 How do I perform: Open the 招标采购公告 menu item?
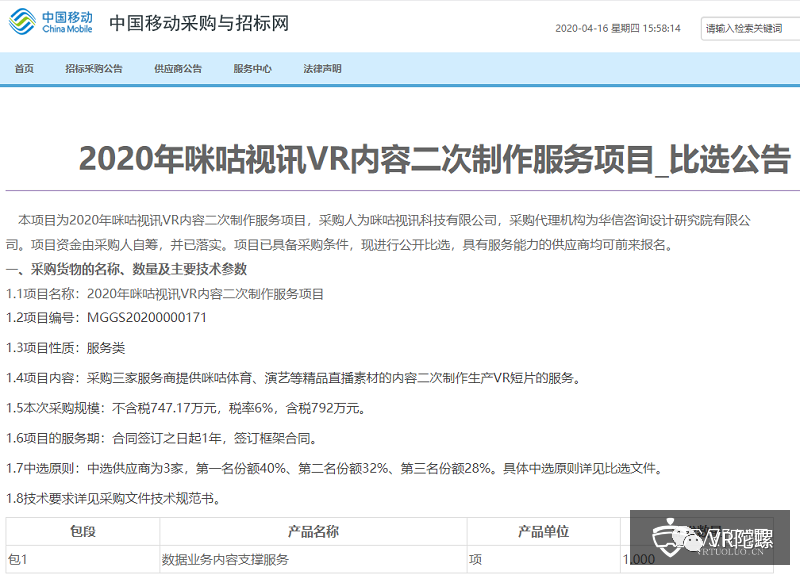coord(94,69)
